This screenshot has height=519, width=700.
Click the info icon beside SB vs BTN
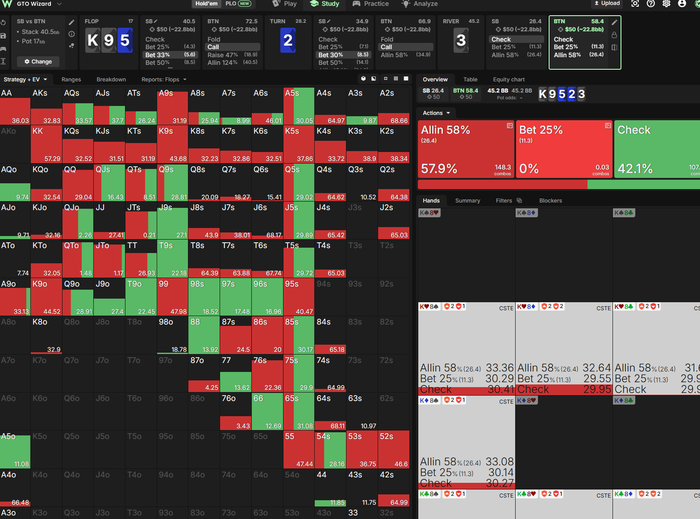71,34
